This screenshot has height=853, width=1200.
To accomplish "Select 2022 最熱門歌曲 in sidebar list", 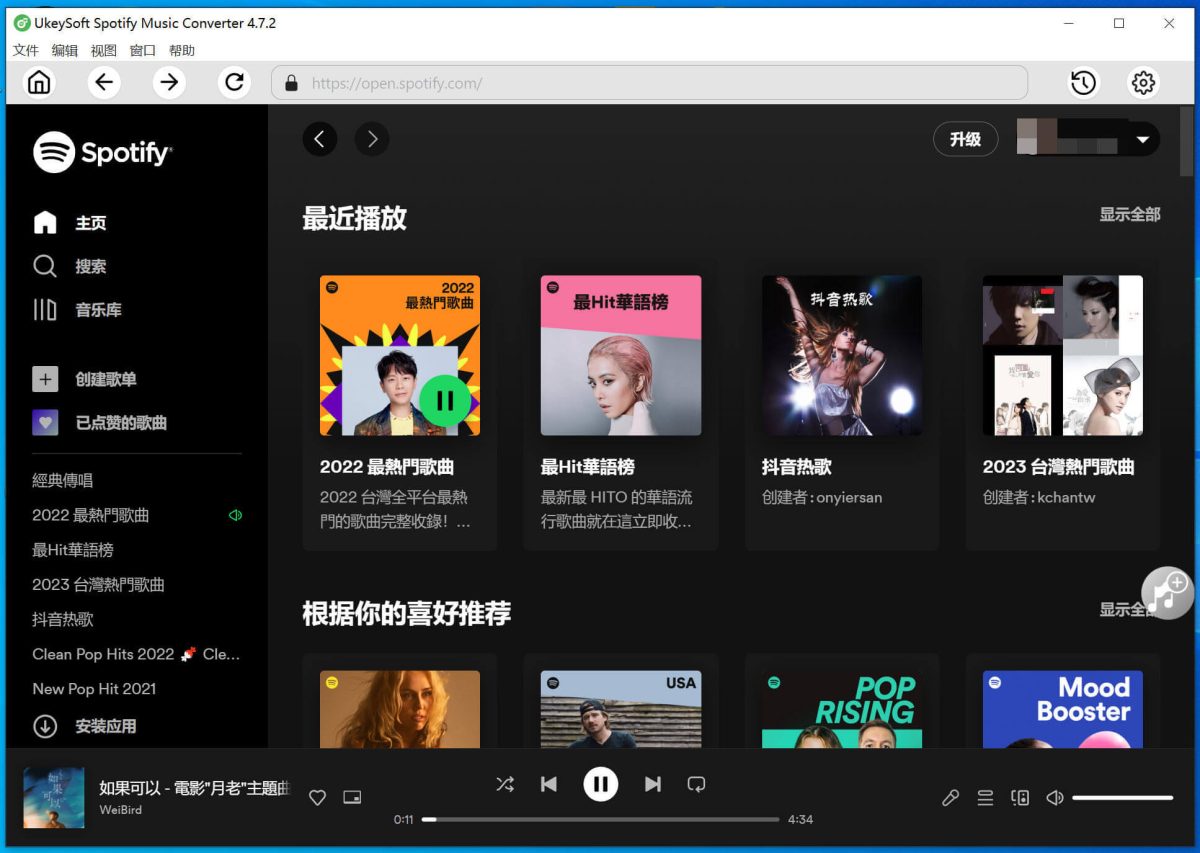I will pyautogui.click(x=91, y=516).
